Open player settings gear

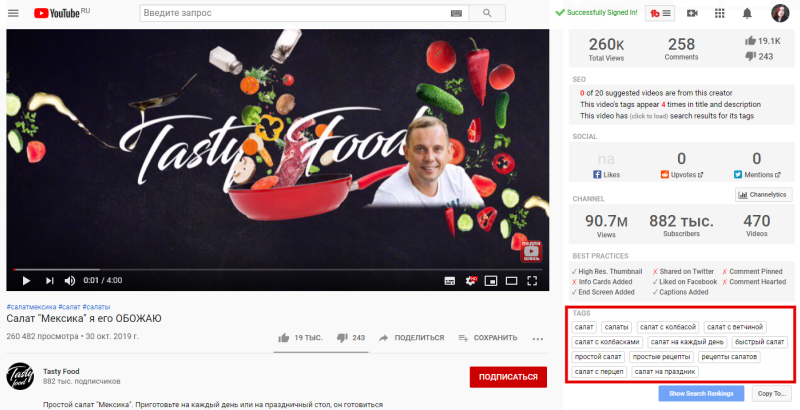470,280
